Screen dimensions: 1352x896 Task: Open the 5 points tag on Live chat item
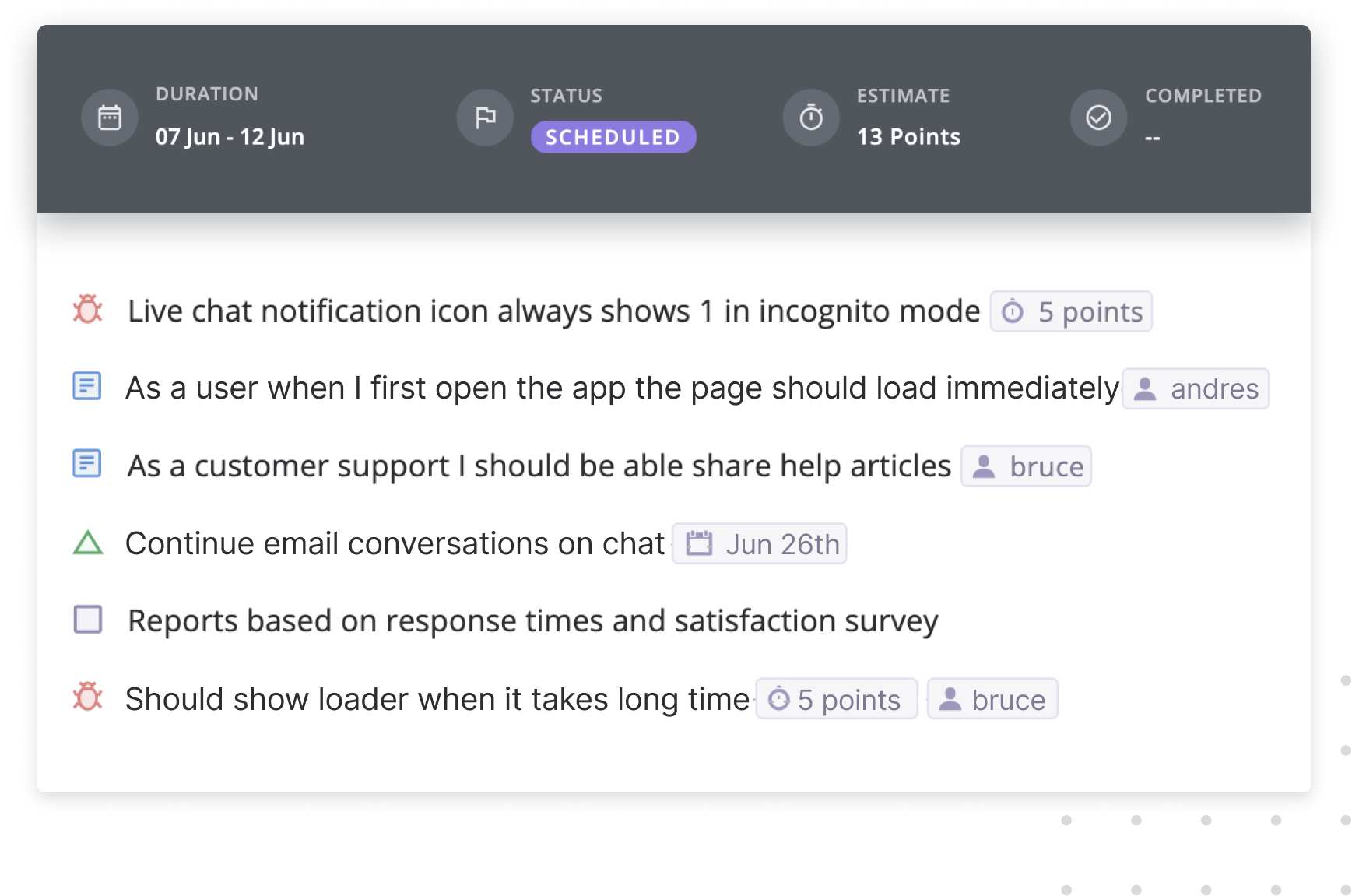point(1071,311)
